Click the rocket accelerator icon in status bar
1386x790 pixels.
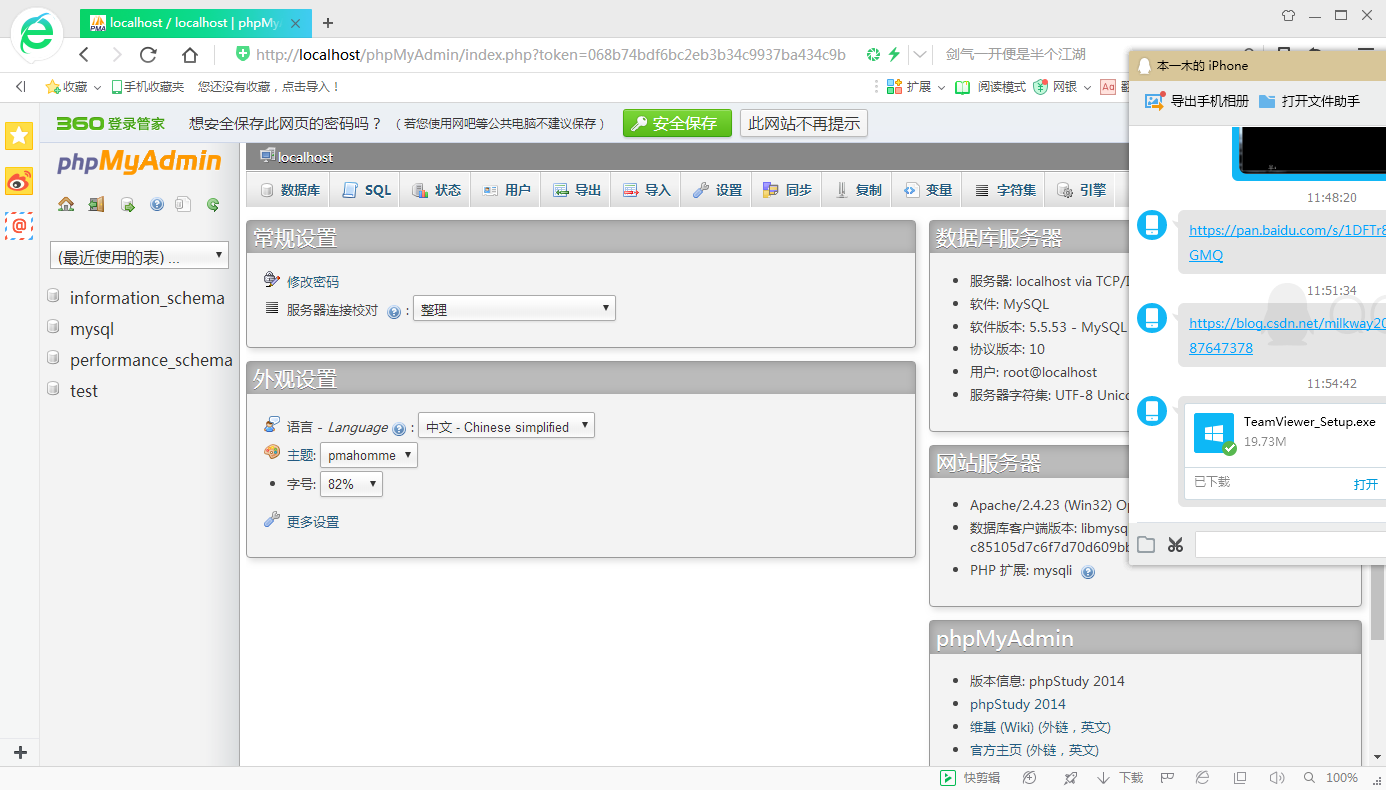(1070, 778)
